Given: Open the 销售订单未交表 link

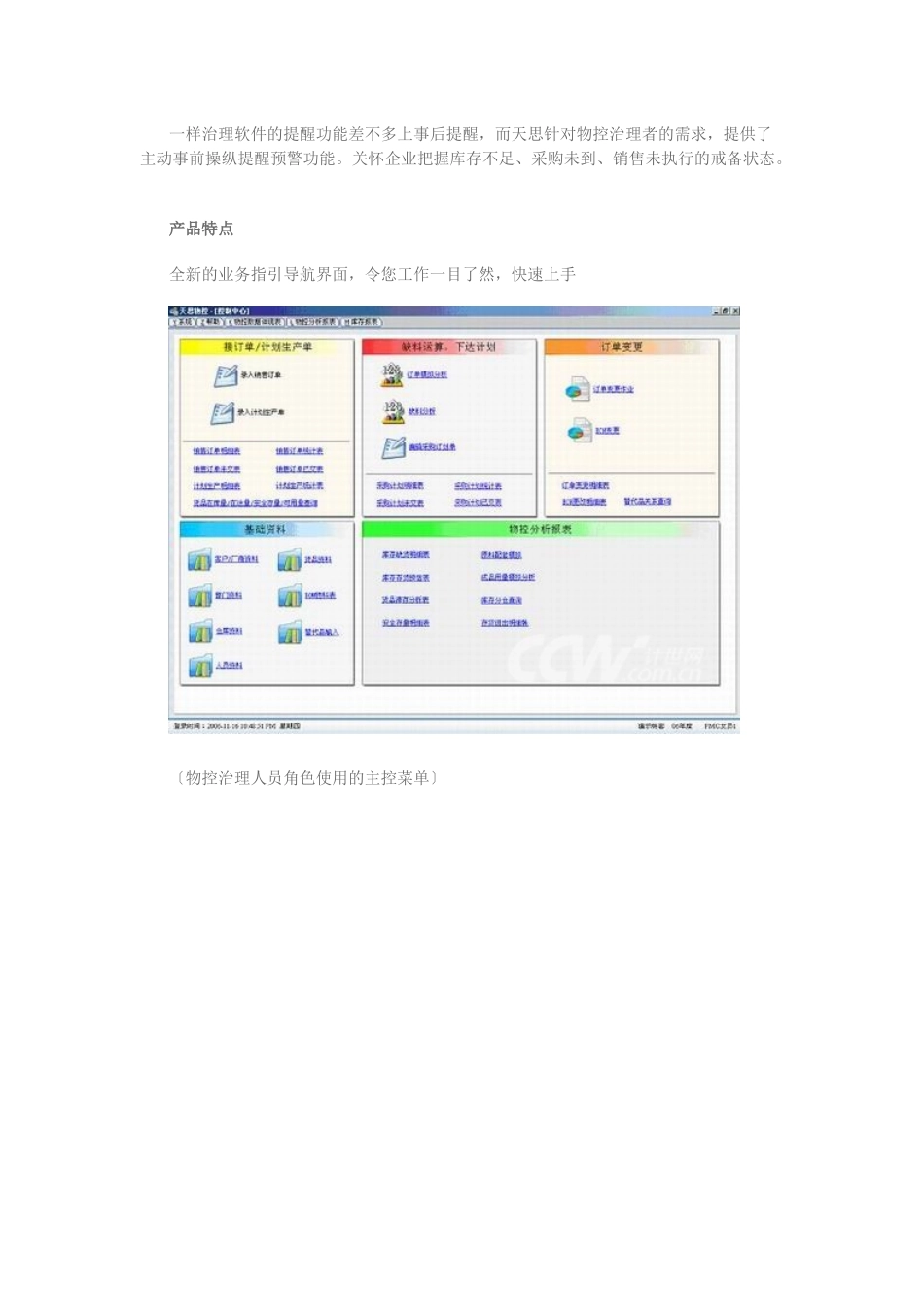Looking at the screenshot, I should tap(217, 469).
